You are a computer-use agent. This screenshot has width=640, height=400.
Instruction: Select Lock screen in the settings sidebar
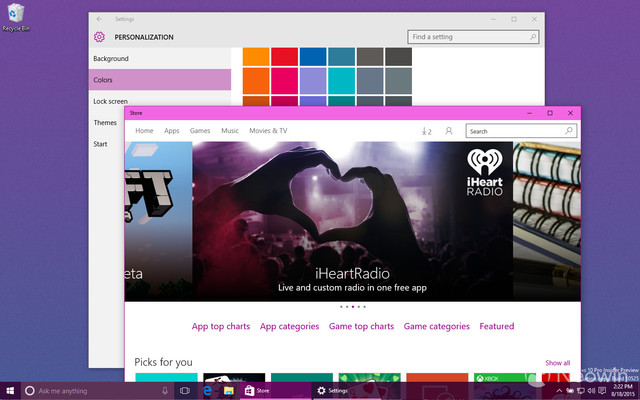coord(110,101)
